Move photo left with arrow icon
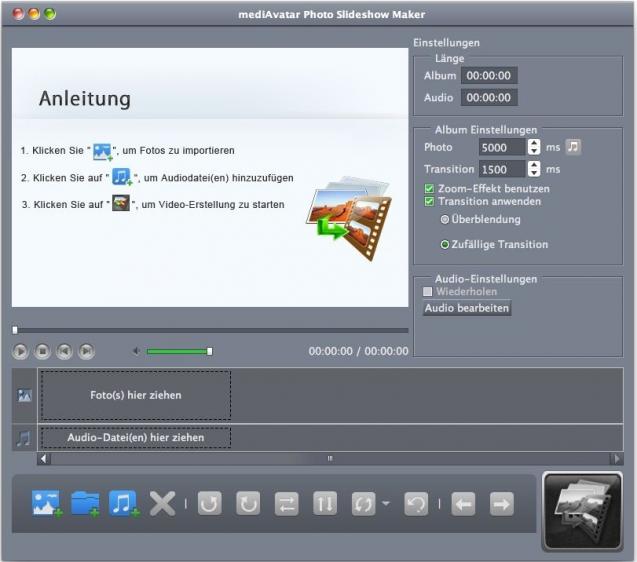This screenshot has width=637, height=562. coord(463,504)
